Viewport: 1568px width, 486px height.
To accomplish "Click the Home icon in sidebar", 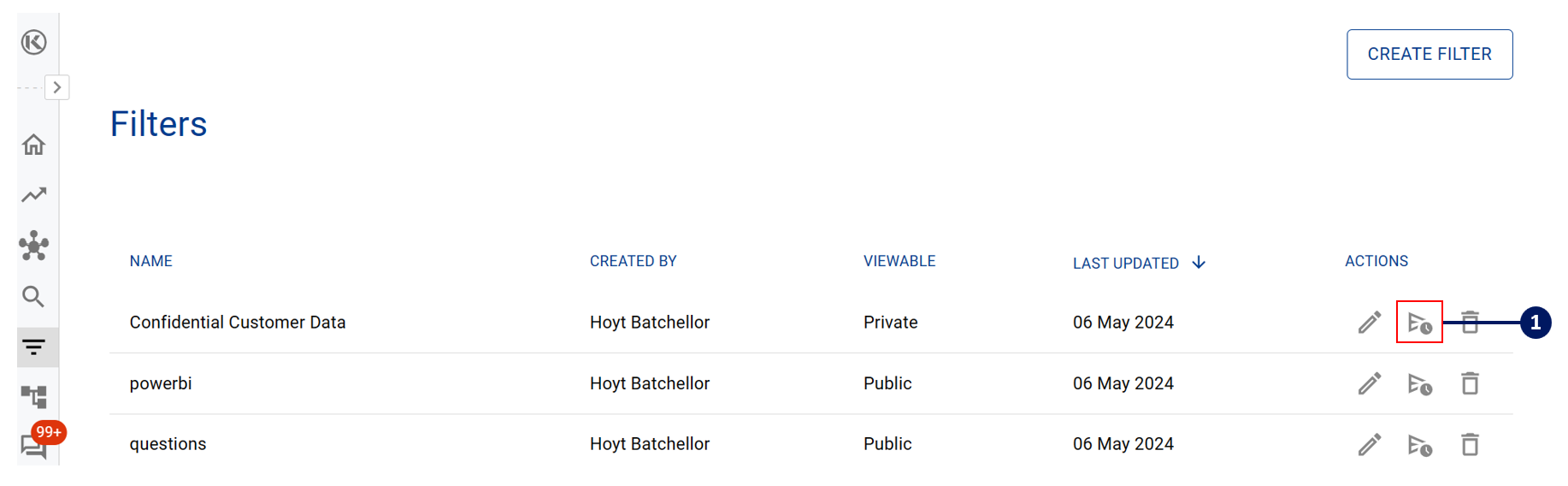I will 33,145.
